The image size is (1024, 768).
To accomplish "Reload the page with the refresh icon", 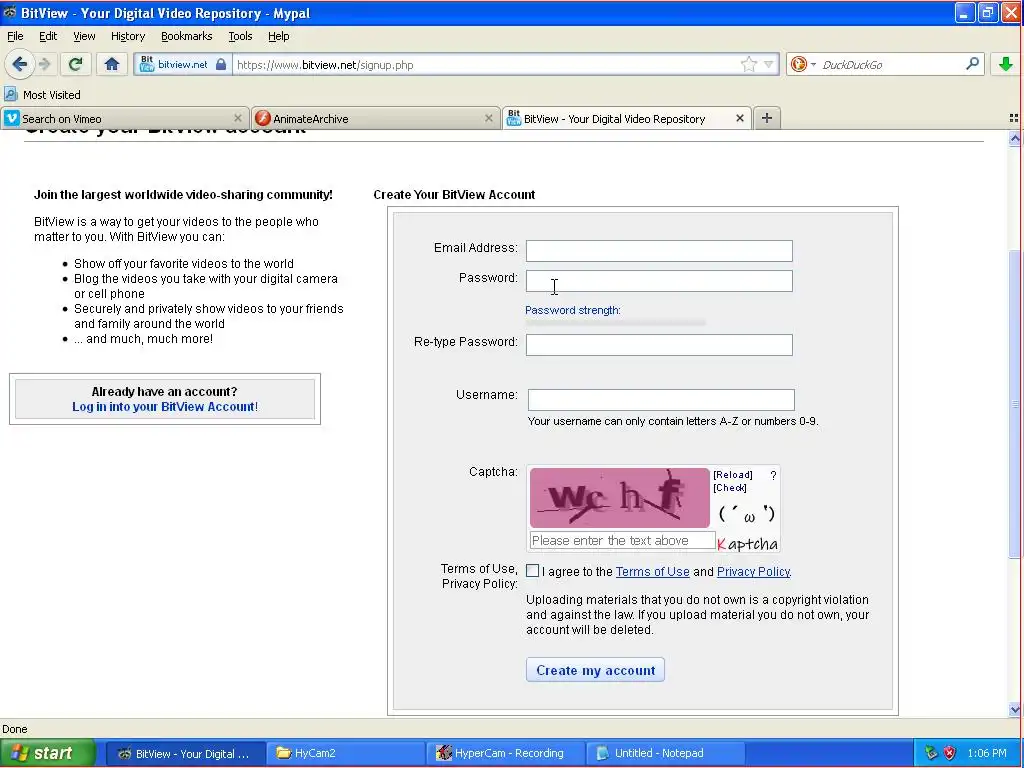I will point(75,64).
